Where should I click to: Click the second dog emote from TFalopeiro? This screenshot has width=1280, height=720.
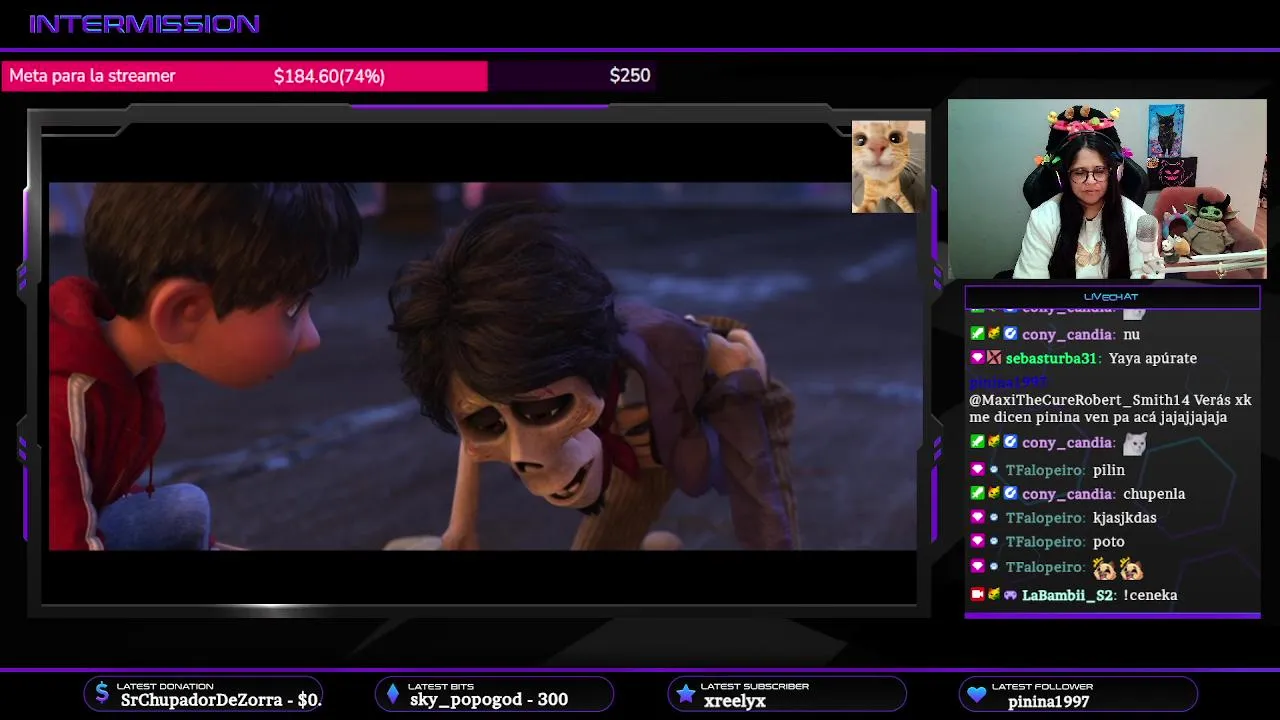[1131, 568]
